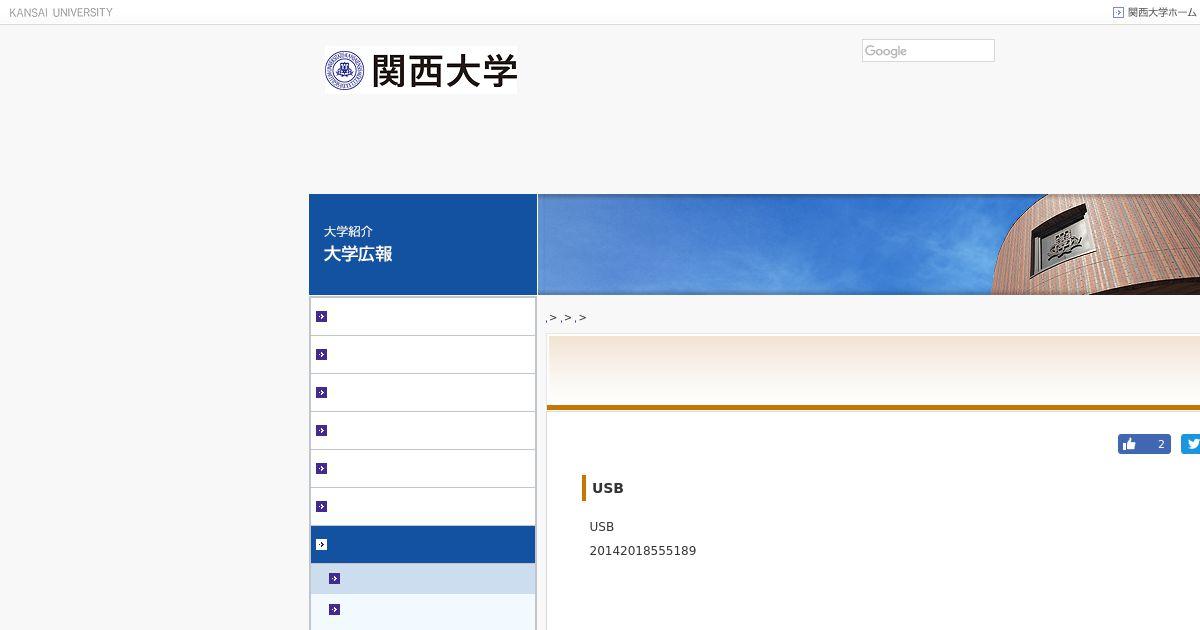Viewport: 1200px width, 630px height.
Task: Click the 関西大学 wordmark in the header
Action: 444,71
